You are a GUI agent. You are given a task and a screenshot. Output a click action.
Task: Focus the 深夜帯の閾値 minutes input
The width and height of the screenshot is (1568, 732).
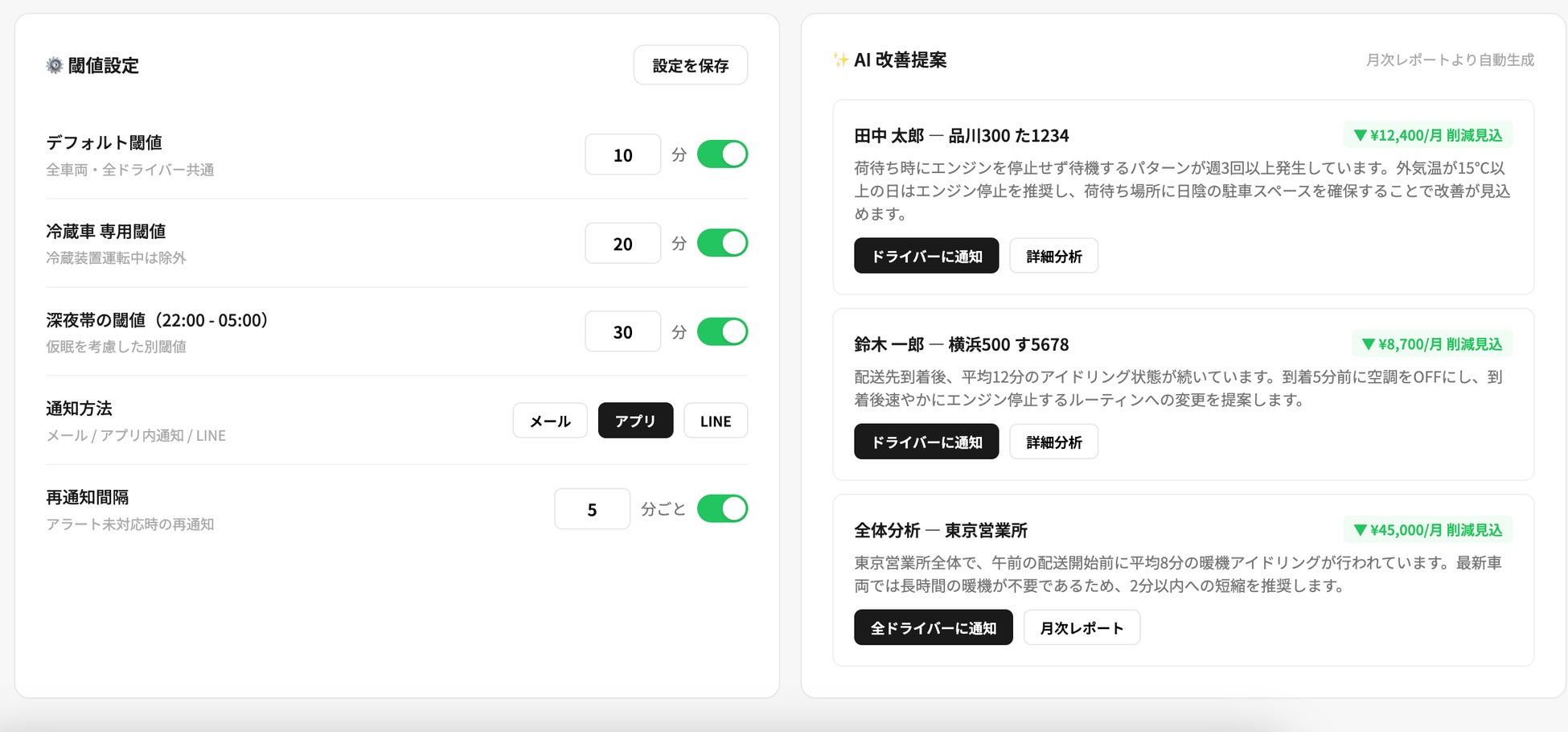point(622,331)
